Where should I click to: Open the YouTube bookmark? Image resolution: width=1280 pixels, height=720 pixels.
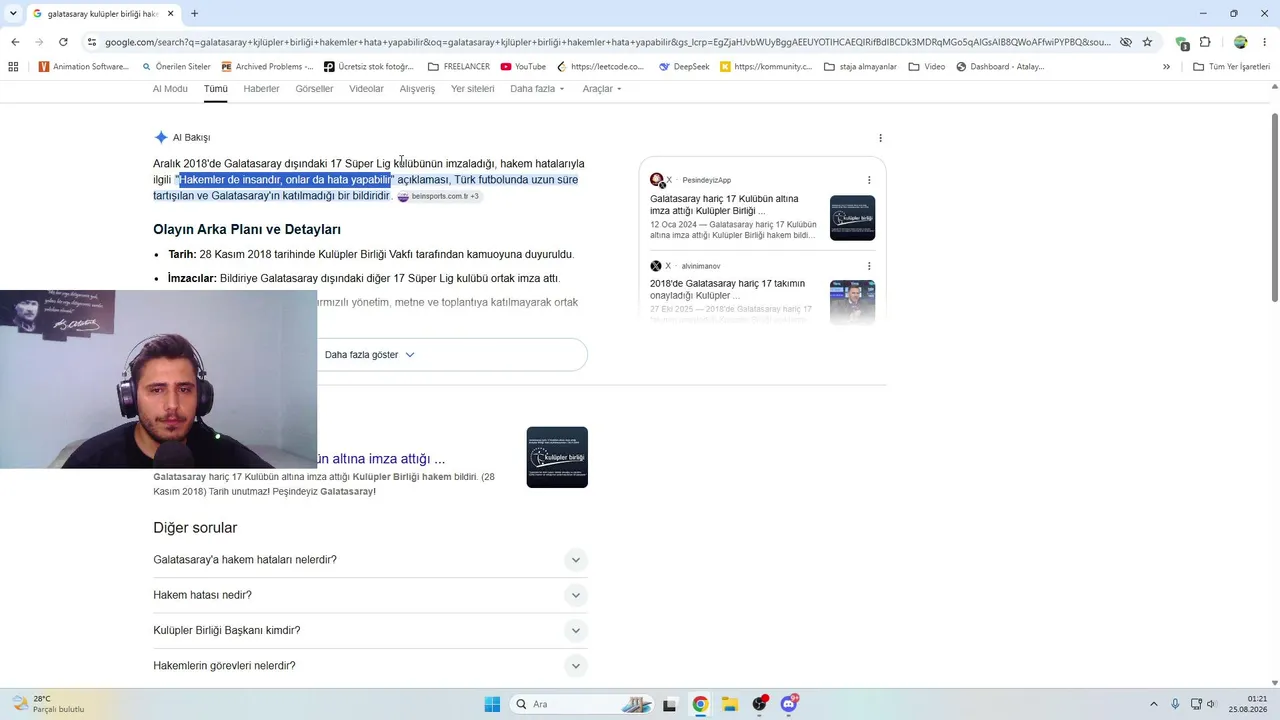523,67
